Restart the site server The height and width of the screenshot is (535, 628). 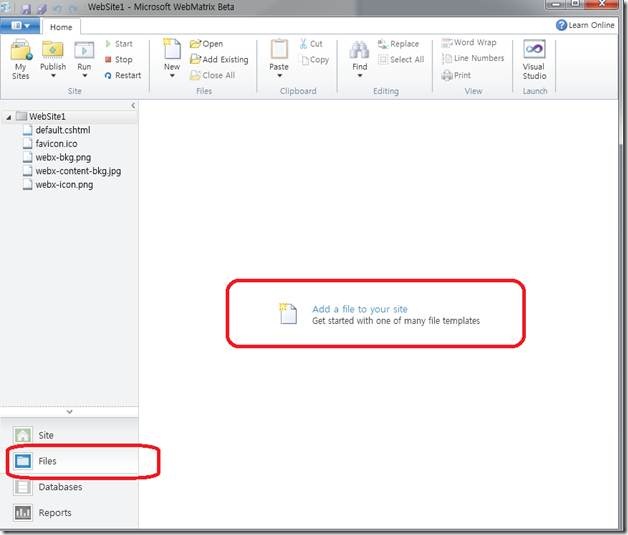pyautogui.click(x=123, y=75)
